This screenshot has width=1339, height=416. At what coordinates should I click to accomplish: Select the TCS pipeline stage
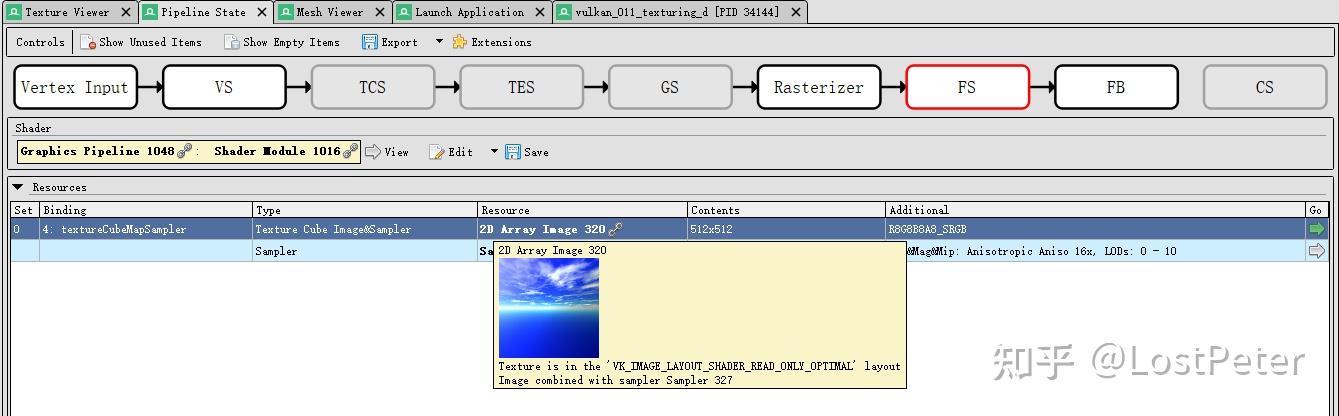pyautogui.click(x=373, y=87)
